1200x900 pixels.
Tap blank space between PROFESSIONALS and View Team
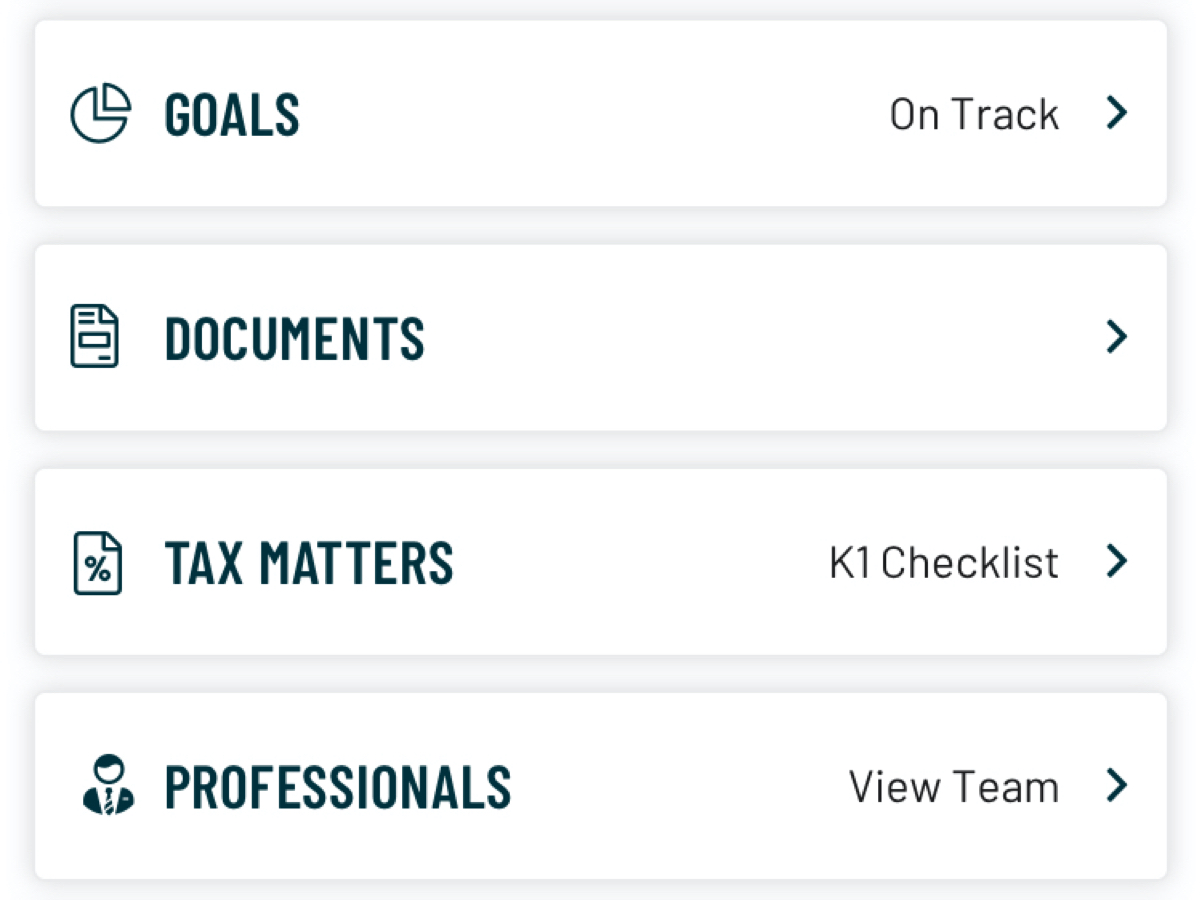(680, 786)
